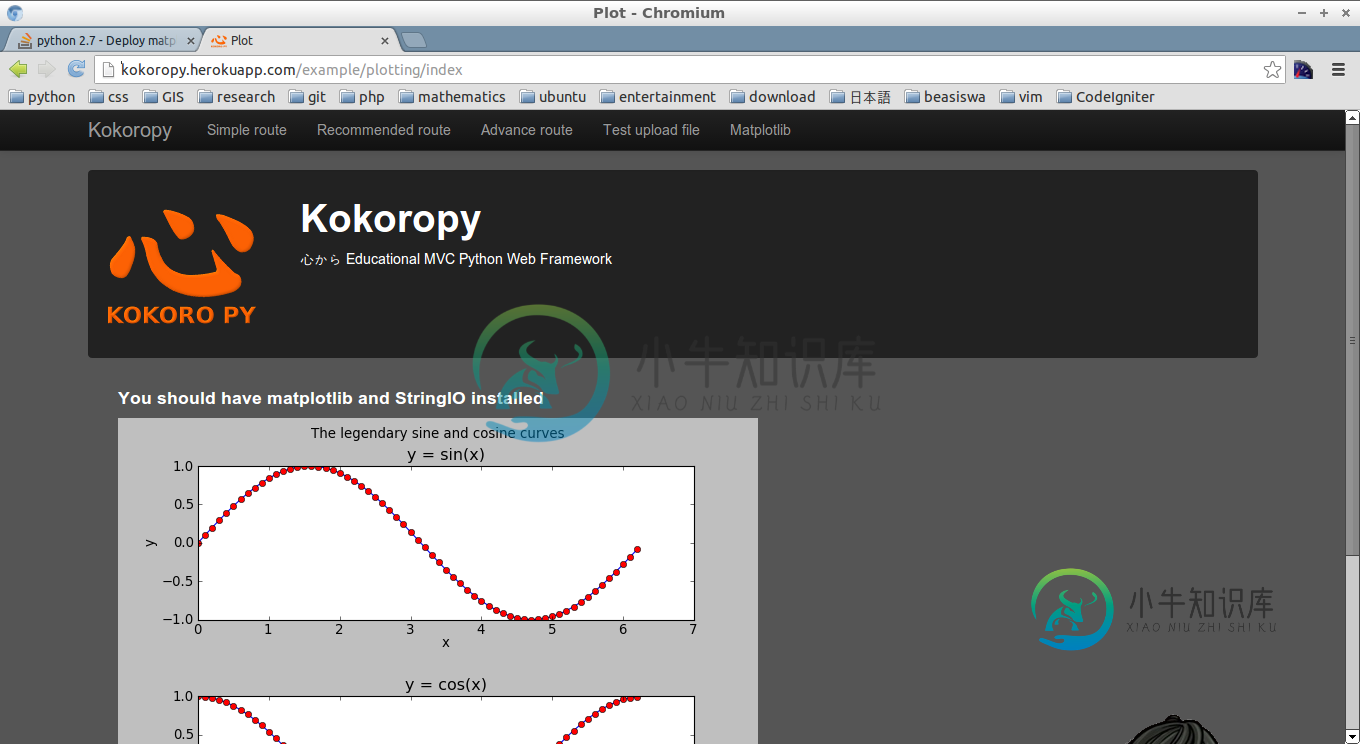Open a new tab with the new-tab button
1360x744 pixels.
(x=414, y=41)
